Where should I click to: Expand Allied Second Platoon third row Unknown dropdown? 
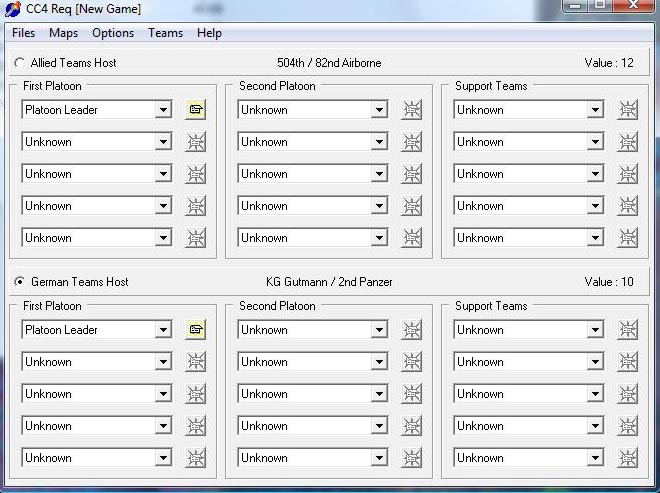tap(379, 174)
